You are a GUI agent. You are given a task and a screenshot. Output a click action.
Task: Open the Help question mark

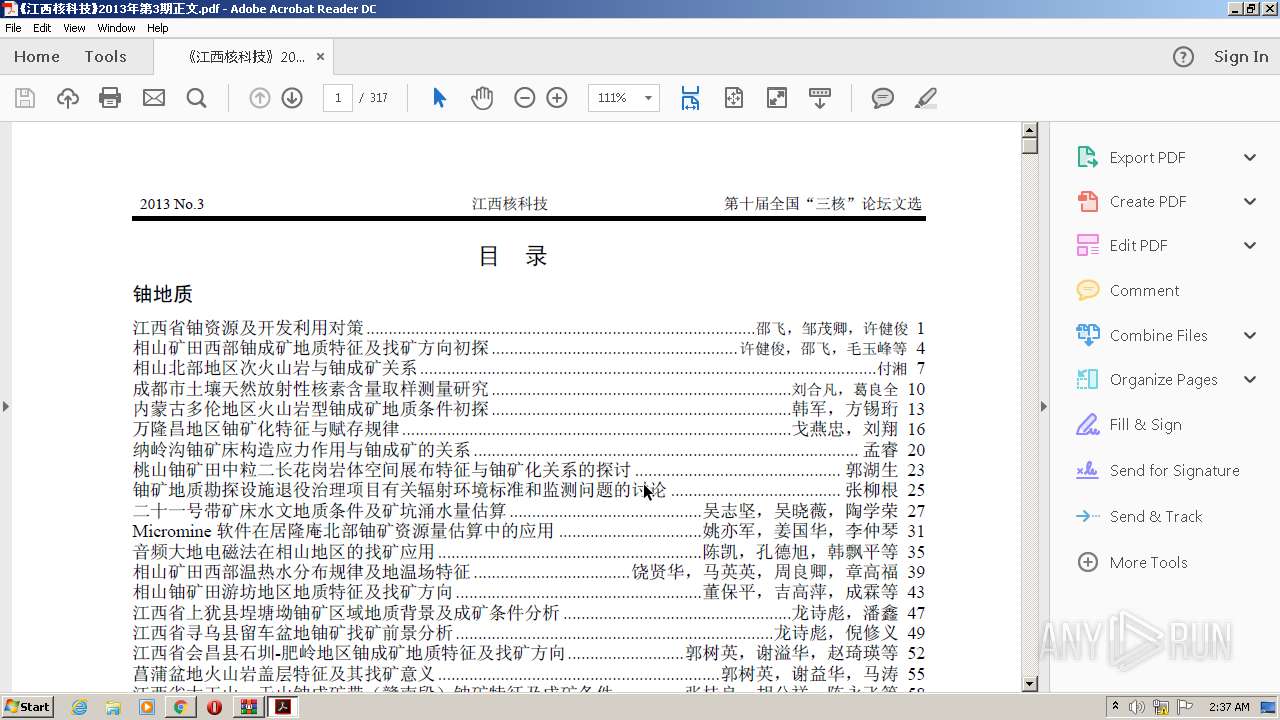tap(1183, 57)
